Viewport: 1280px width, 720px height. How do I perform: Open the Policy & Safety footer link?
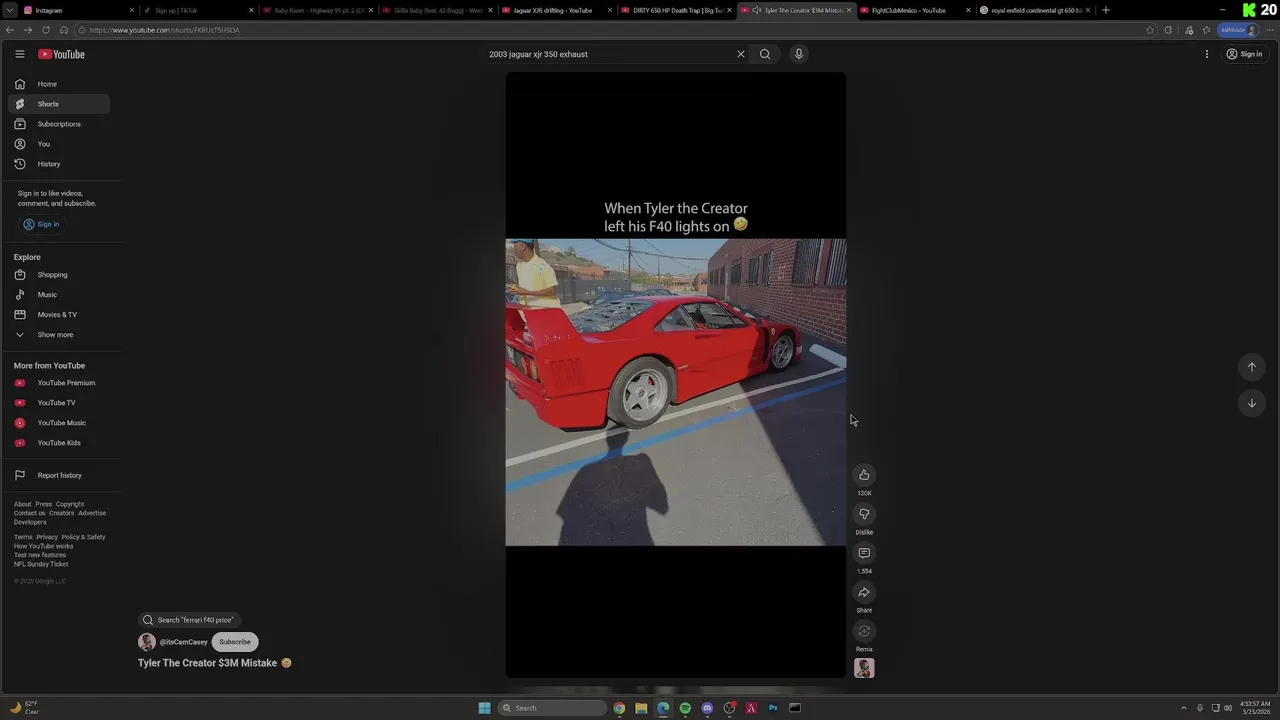pos(83,537)
